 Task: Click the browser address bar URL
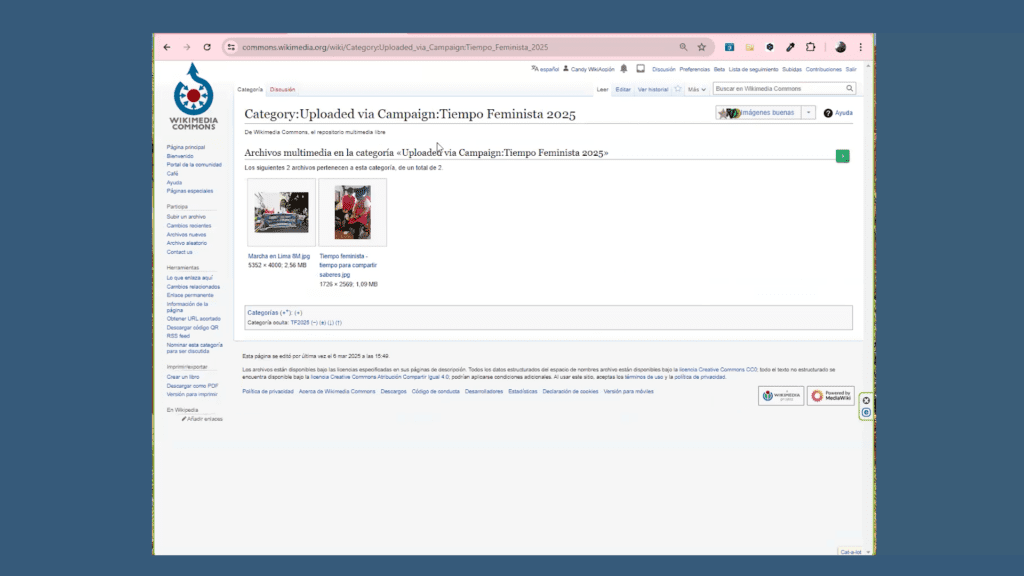pos(395,47)
